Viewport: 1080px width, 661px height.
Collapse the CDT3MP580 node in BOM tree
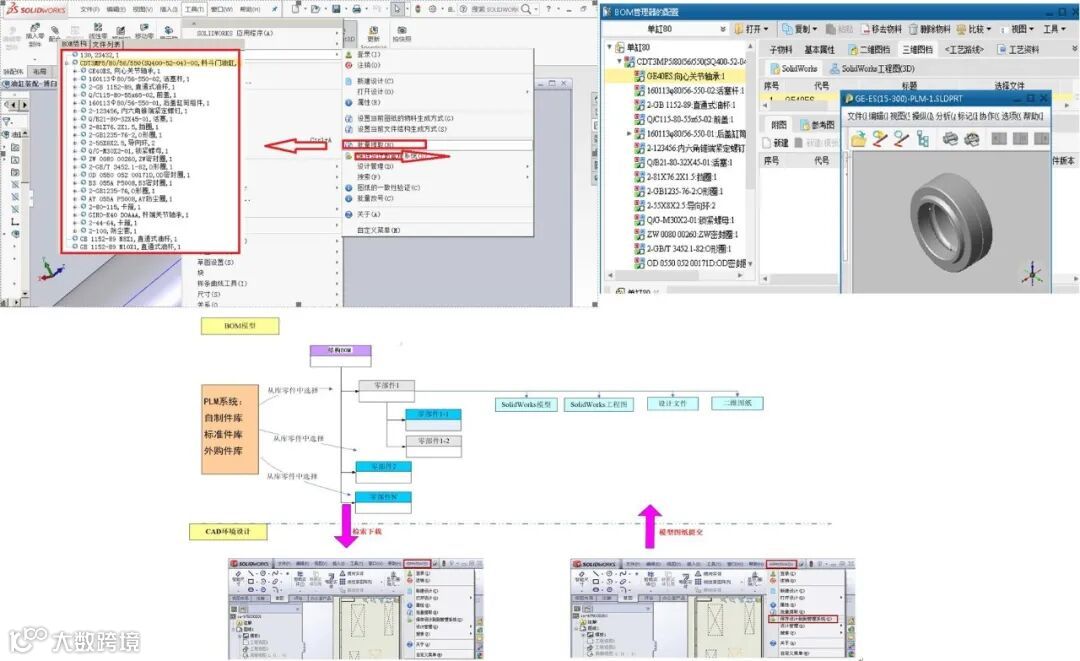(619, 61)
